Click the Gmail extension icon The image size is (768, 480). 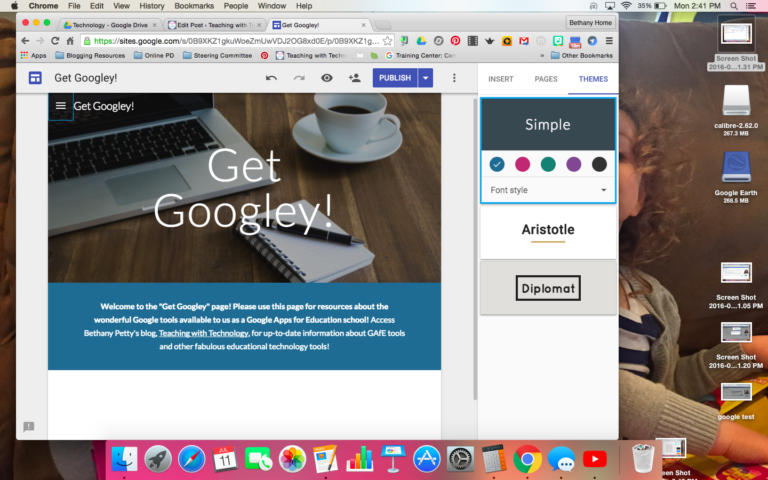tap(524, 41)
